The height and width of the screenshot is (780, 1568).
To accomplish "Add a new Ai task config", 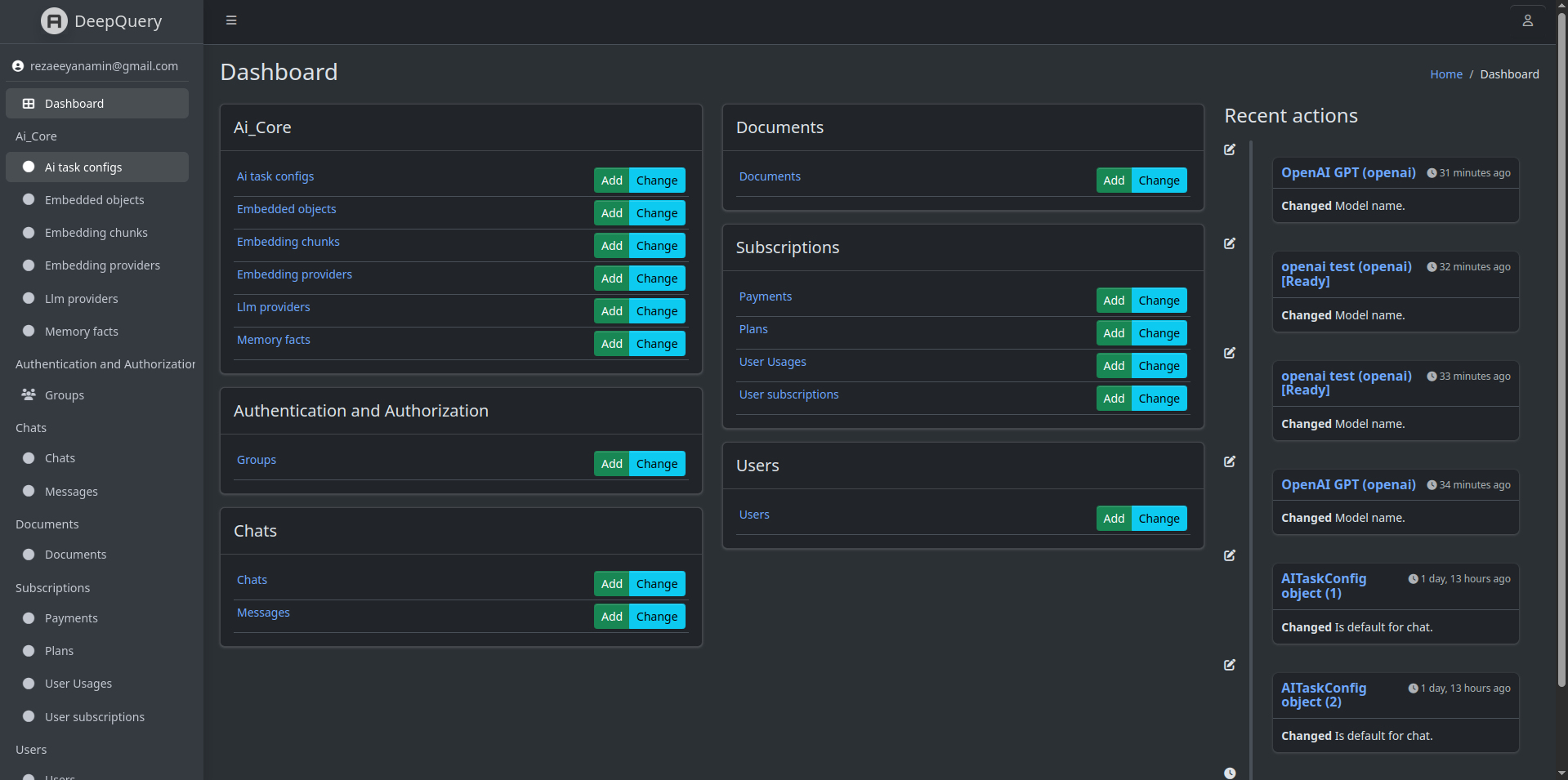I will click(x=612, y=181).
